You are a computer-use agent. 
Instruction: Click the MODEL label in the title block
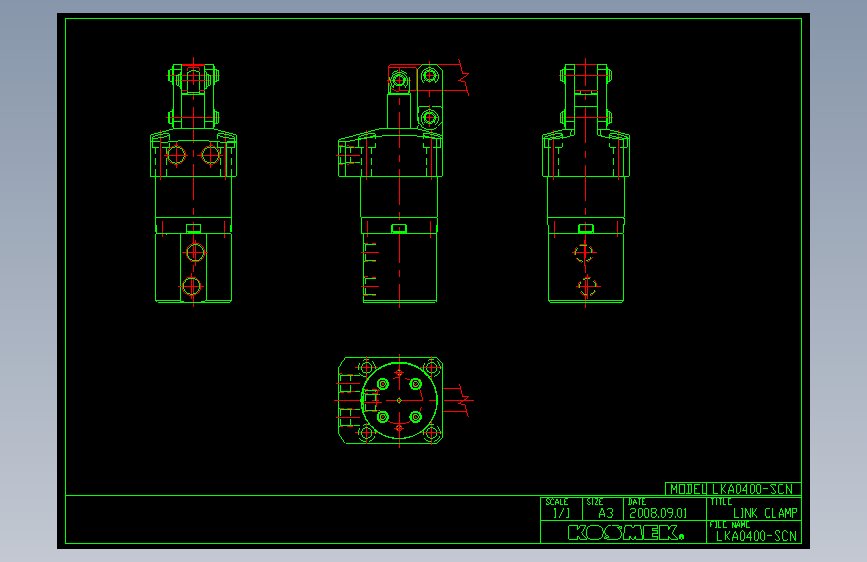coord(688,489)
